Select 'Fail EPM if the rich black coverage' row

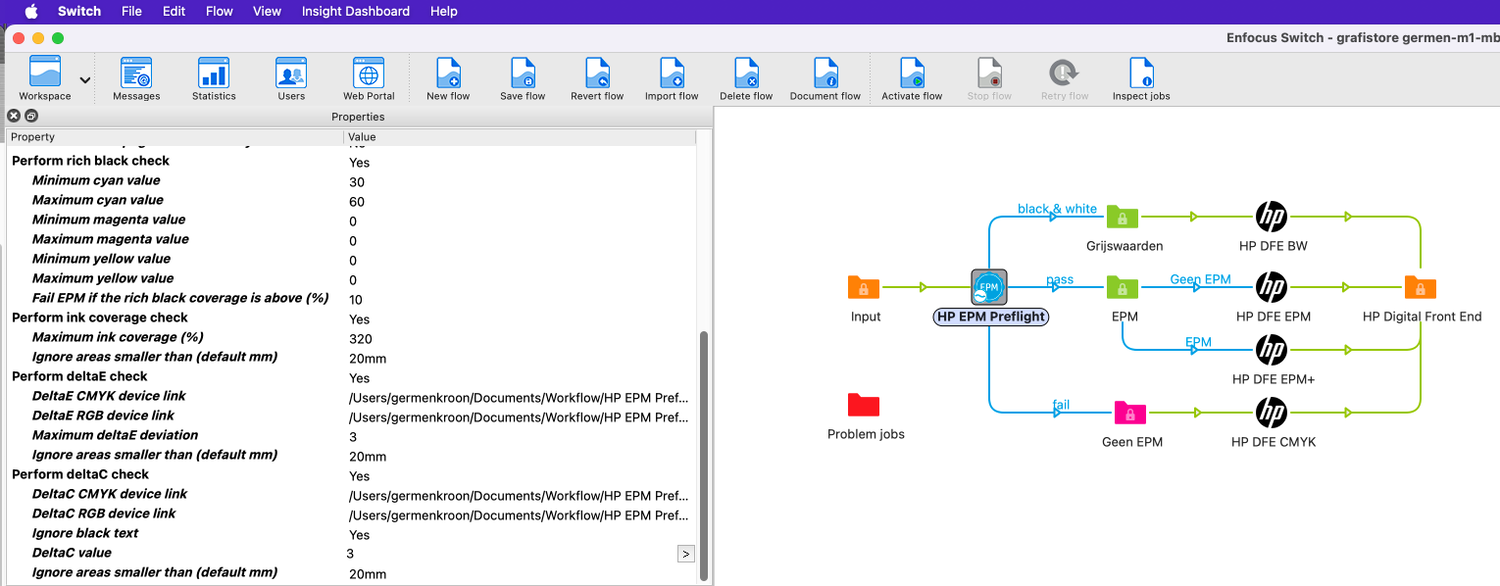pos(351,298)
